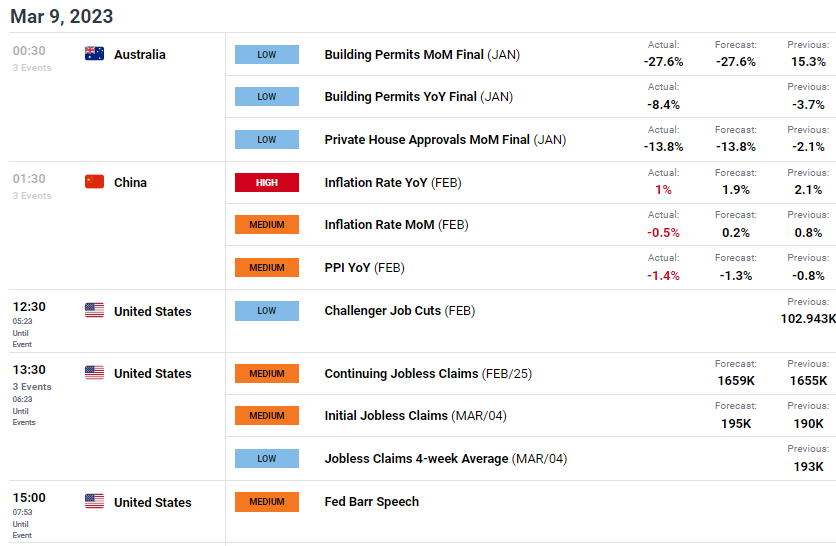Click the US flag beside the 15:00 event

click(95, 502)
